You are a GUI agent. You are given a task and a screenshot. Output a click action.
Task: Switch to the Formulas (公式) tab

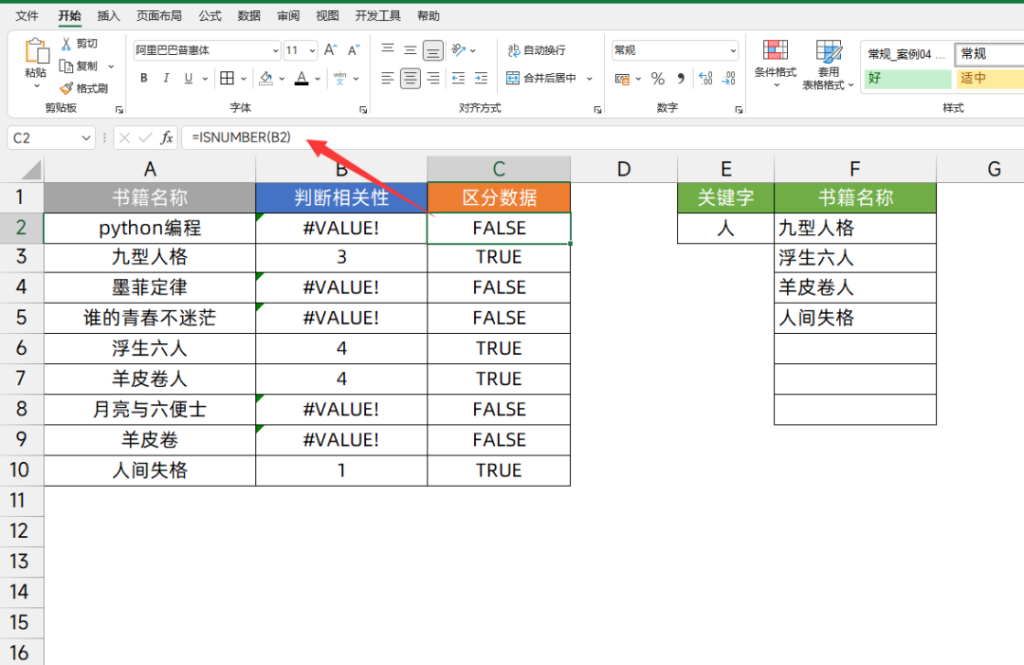click(x=210, y=16)
